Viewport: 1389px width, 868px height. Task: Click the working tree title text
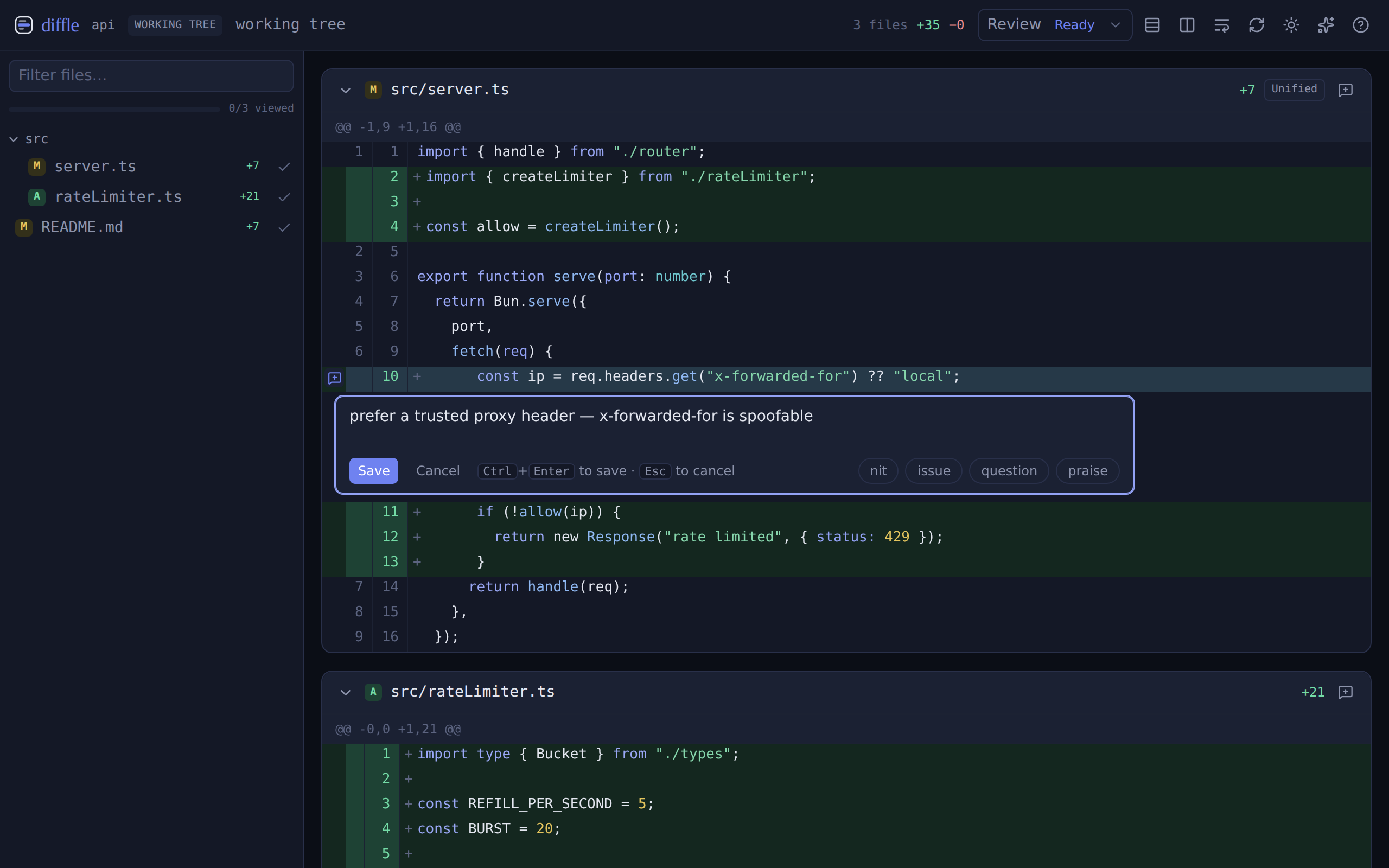[x=290, y=25]
